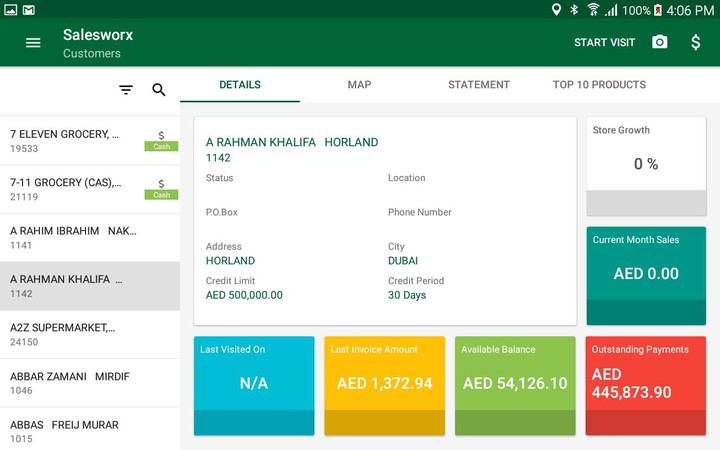Tap the dollar sign icon in header
The image size is (720, 450).
click(696, 42)
